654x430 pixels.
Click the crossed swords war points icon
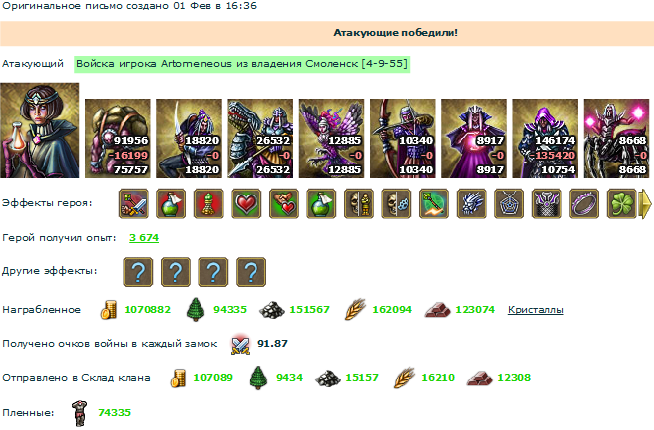241,345
